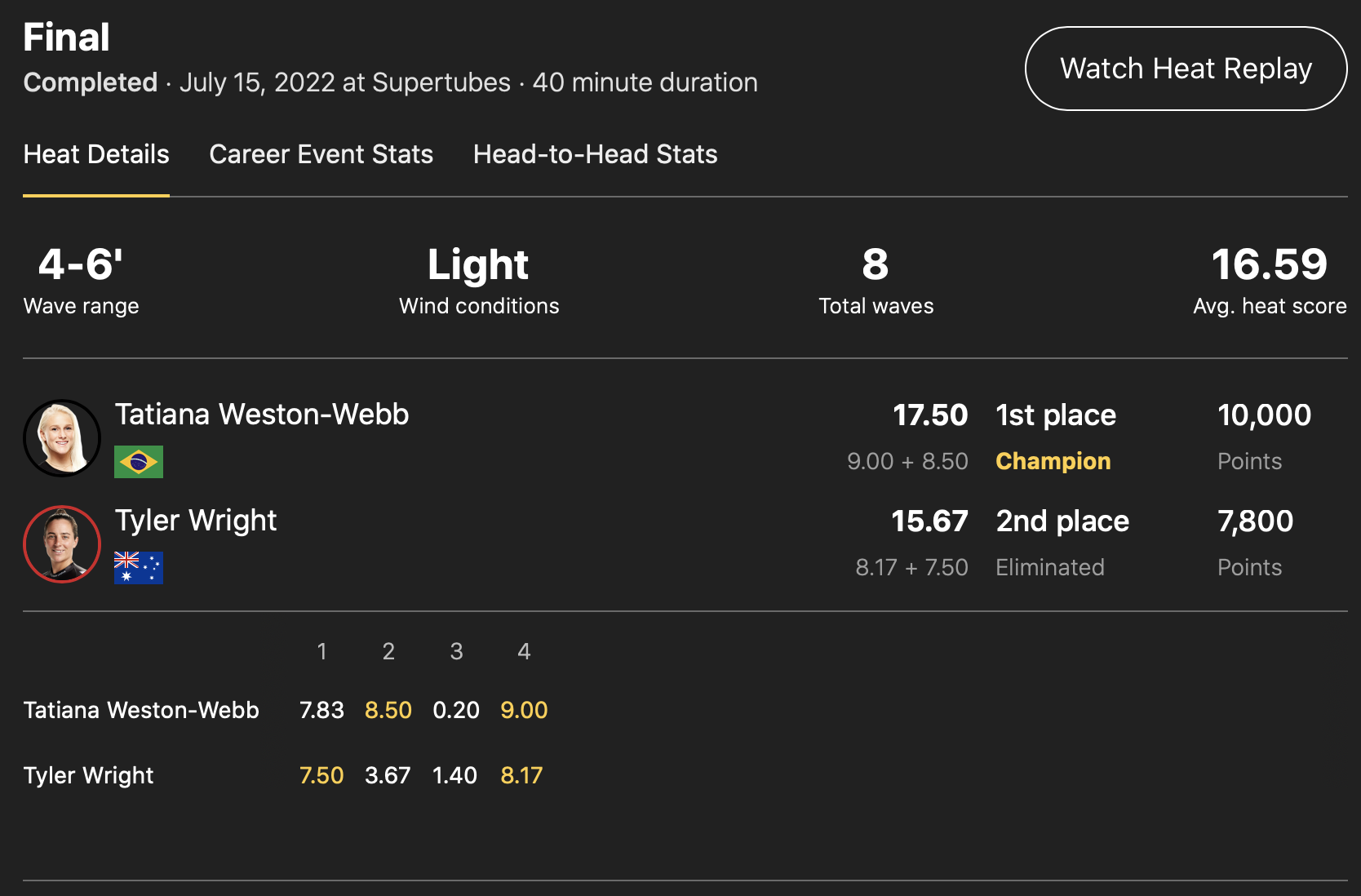Switch to the Career Event Stats tab
Image resolution: width=1361 pixels, height=896 pixels.
(x=321, y=154)
